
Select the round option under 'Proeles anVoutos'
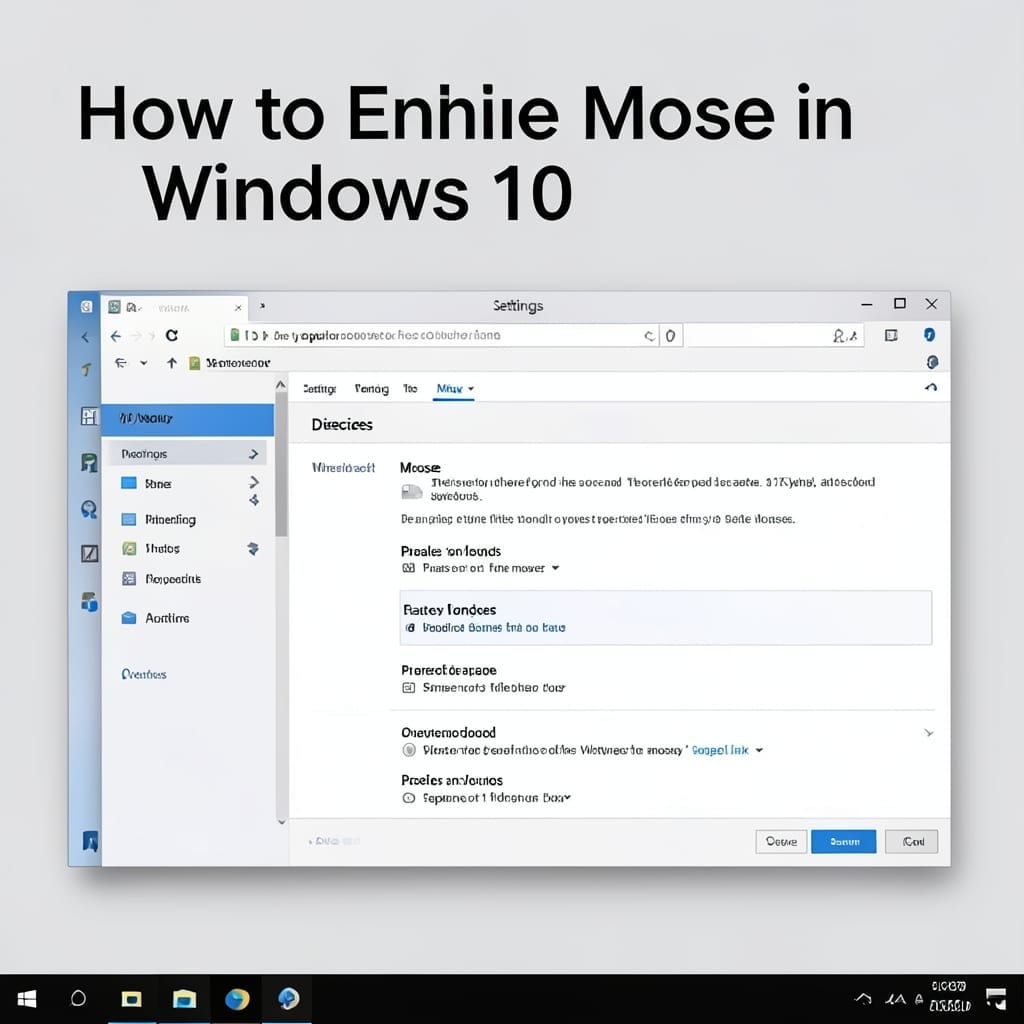point(409,797)
